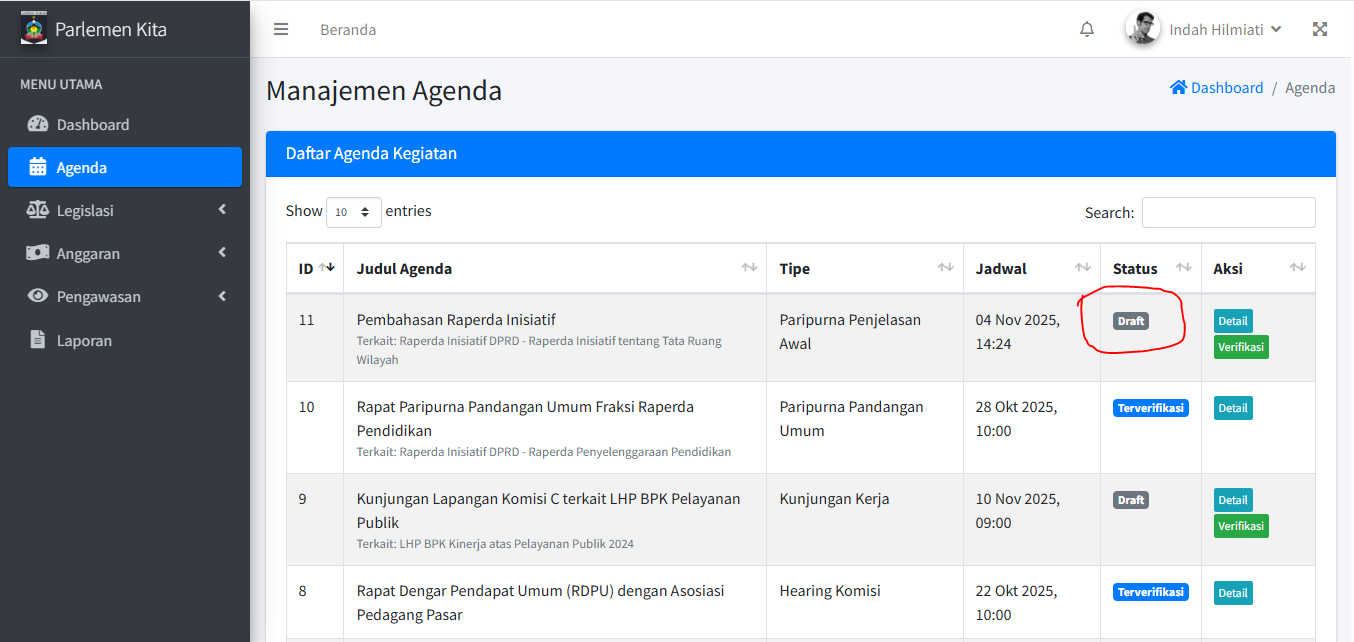Open the notifications bell icon
This screenshot has width=1354, height=642.
1087,29
